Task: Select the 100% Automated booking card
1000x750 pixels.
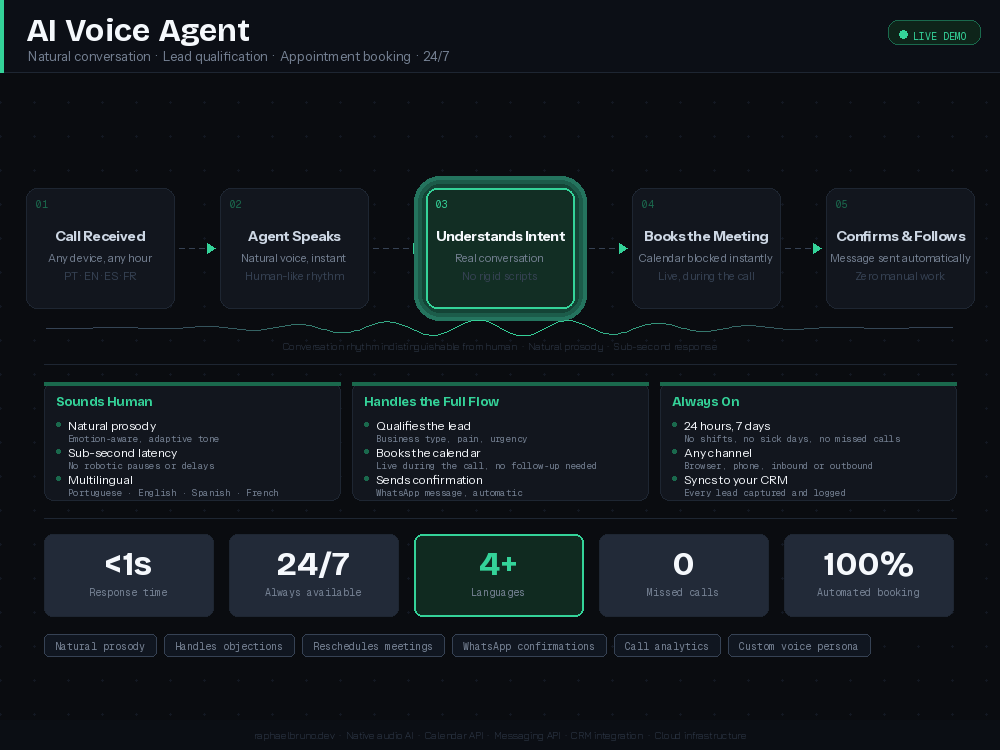Action: point(869,575)
